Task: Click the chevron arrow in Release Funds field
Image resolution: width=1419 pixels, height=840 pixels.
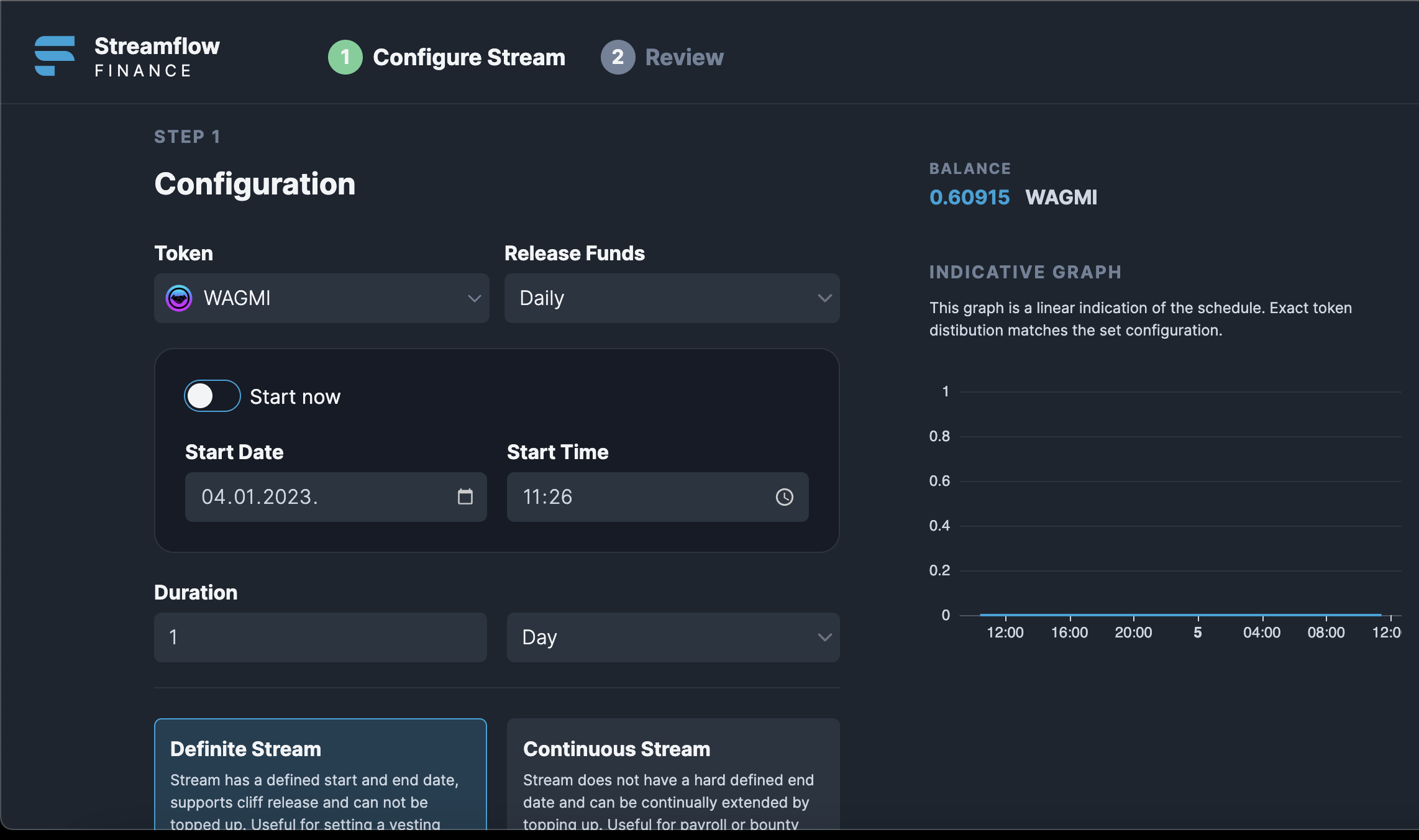Action: [824, 298]
